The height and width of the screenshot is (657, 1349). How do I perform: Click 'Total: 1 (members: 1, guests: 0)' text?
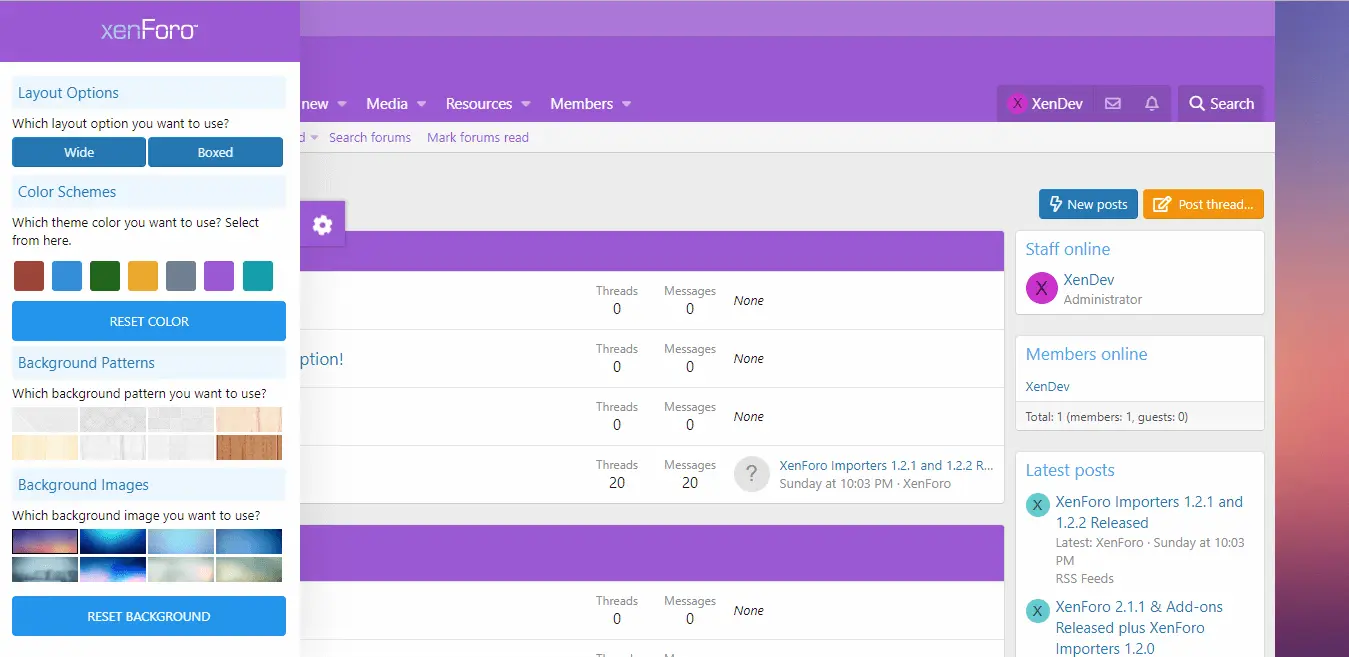click(x=1107, y=417)
